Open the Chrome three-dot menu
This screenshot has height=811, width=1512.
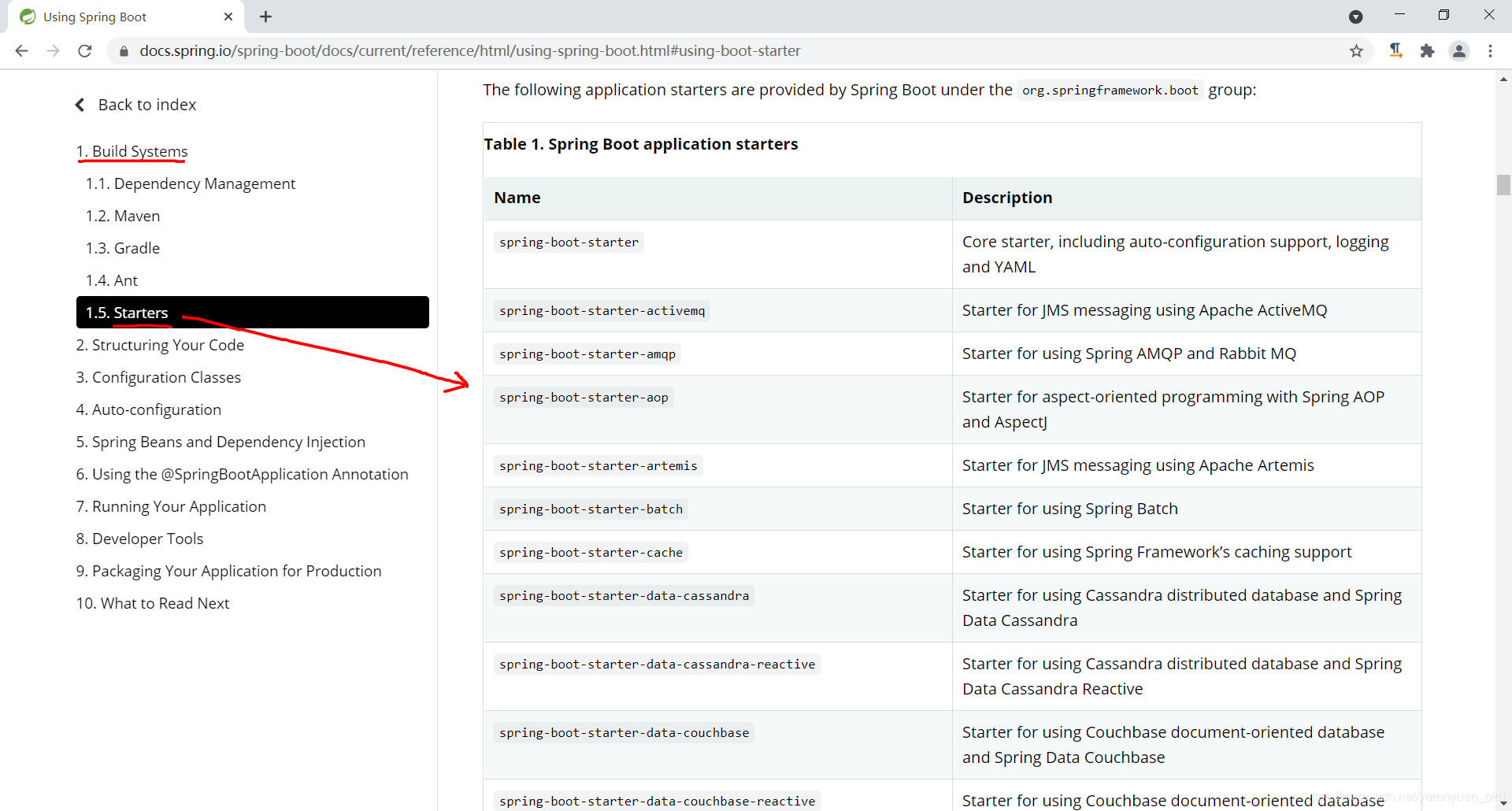[x=1490, y=51]
